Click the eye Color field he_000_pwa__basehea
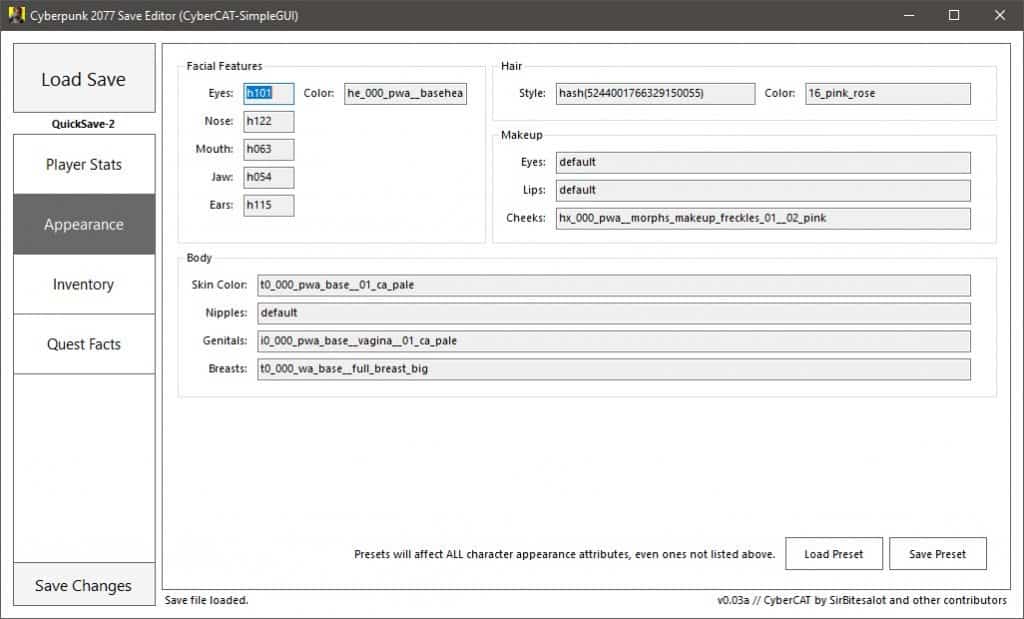Image resolution: width=1024 pixels, height=619 pixels. pos(404,93)
